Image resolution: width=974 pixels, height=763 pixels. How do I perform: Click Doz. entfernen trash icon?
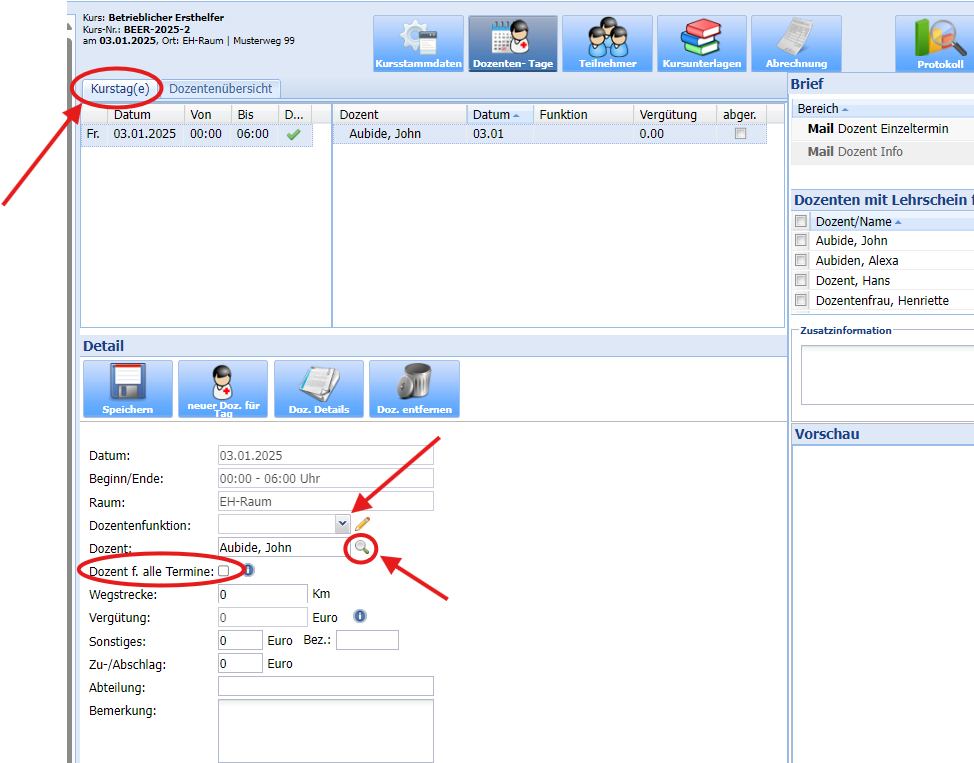point(414,388)
